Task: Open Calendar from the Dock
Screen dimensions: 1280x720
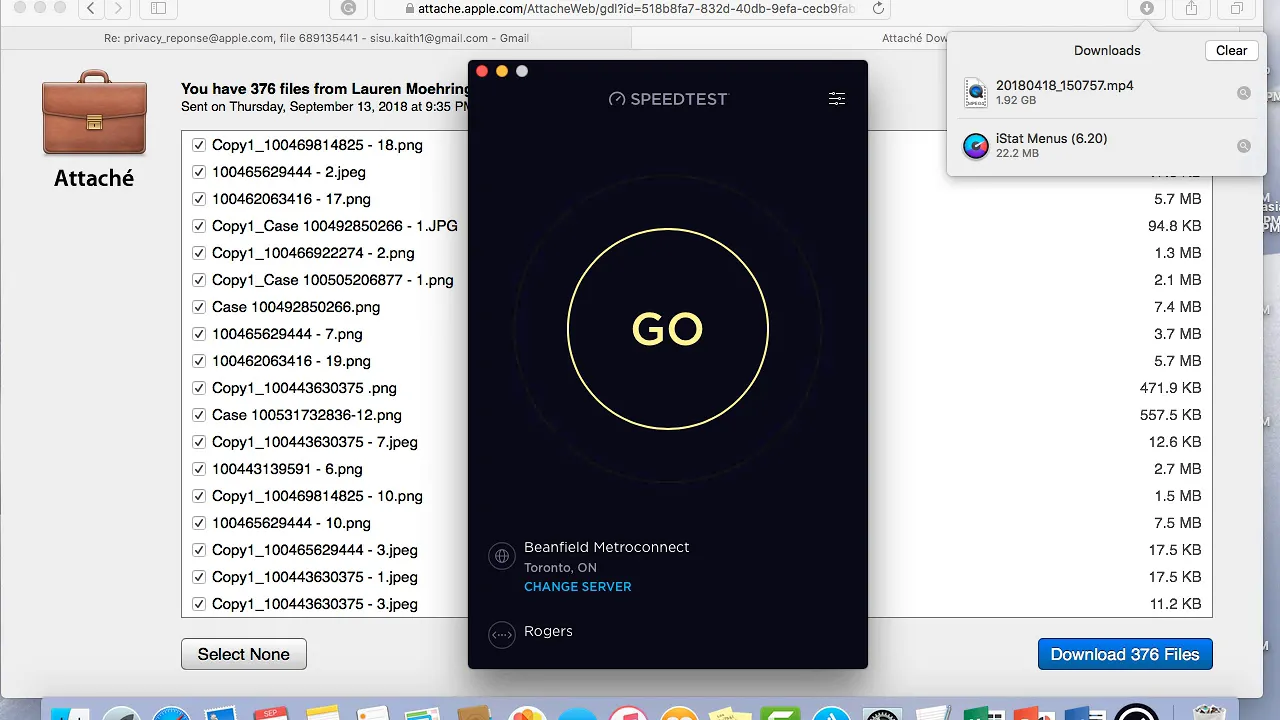Action: [272, 712]
